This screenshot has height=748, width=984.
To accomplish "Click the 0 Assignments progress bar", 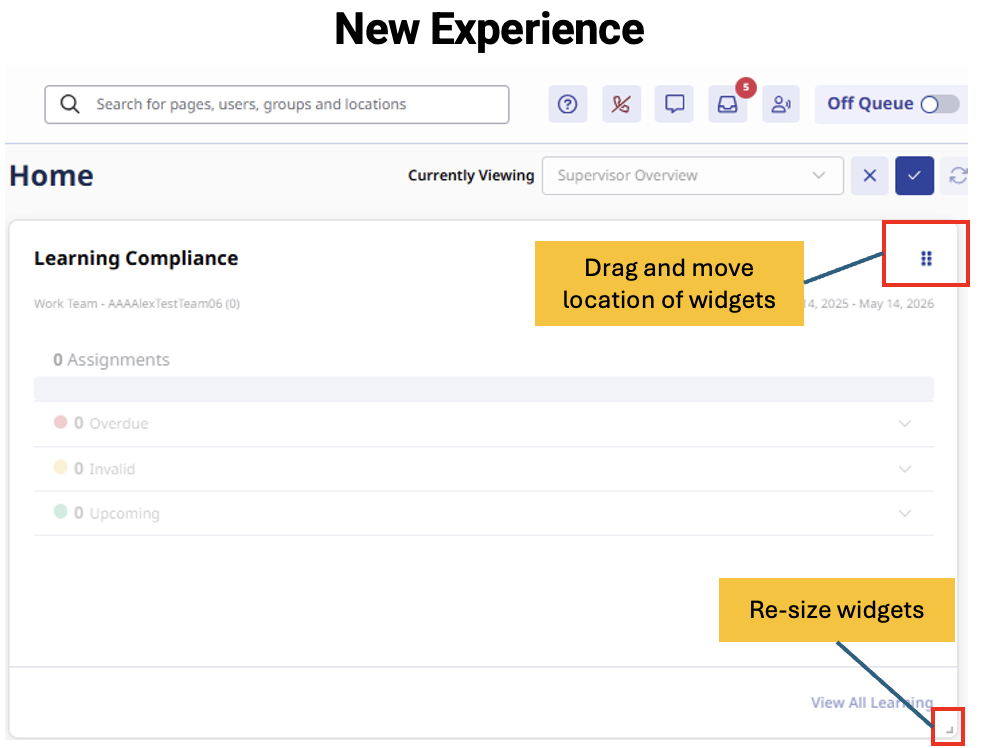I will point(483,389).
